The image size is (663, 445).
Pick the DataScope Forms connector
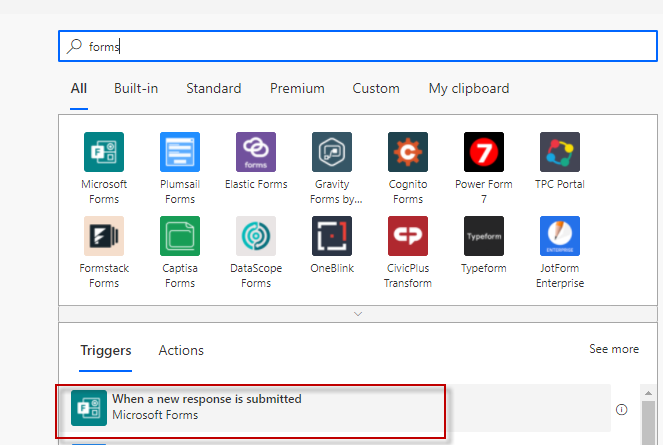pos(256,236)
